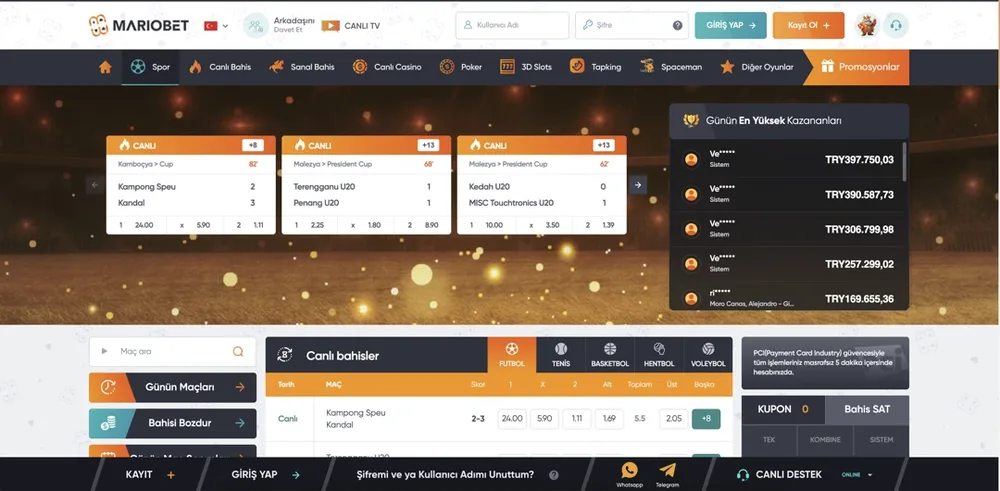Click the forgot password link in the bottom bar

pos(445,475)
